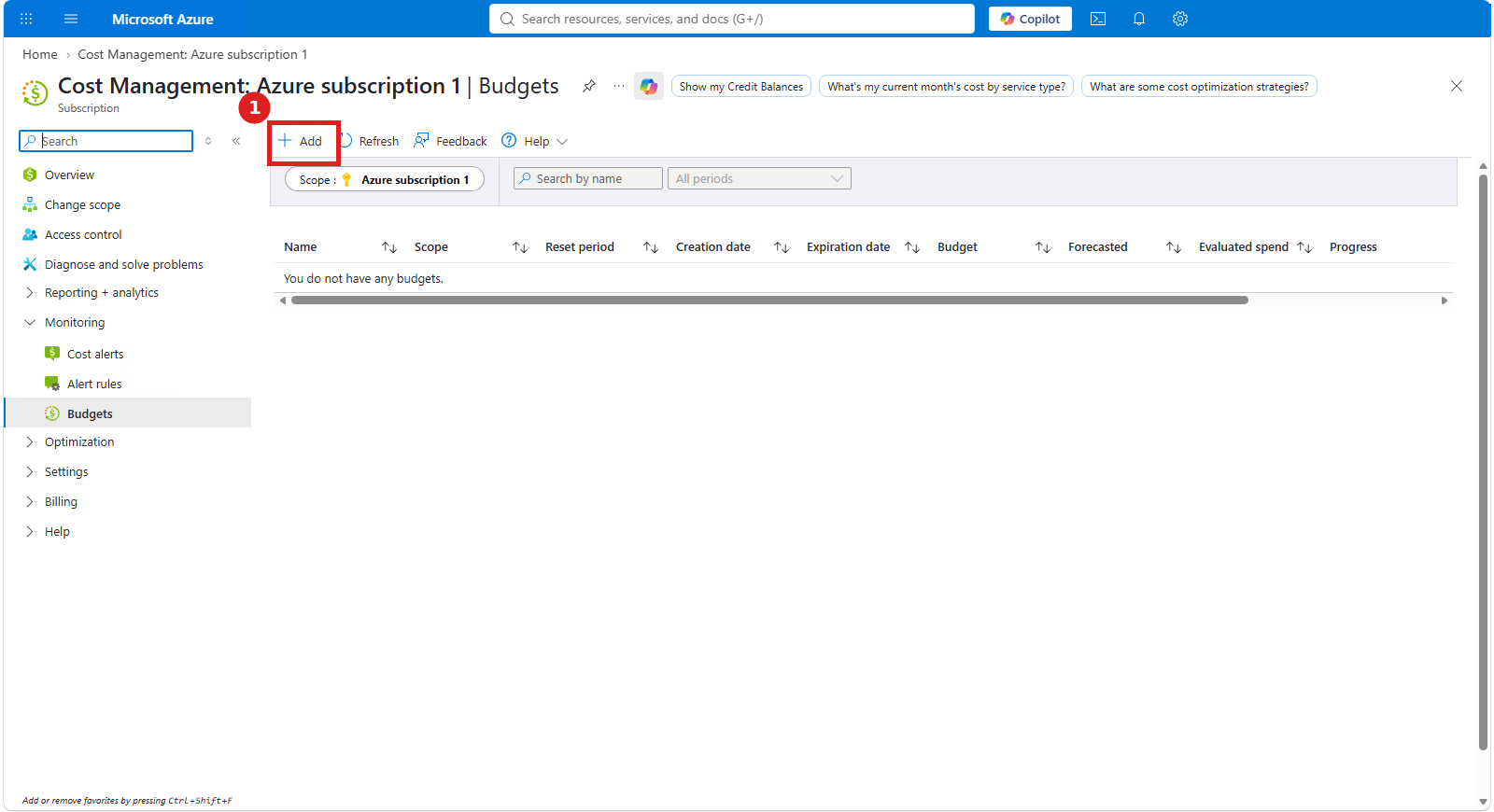Open the Help dropdown in toolbar
The width and height of the screenshot is (1494, 812).
coord(535,141)
